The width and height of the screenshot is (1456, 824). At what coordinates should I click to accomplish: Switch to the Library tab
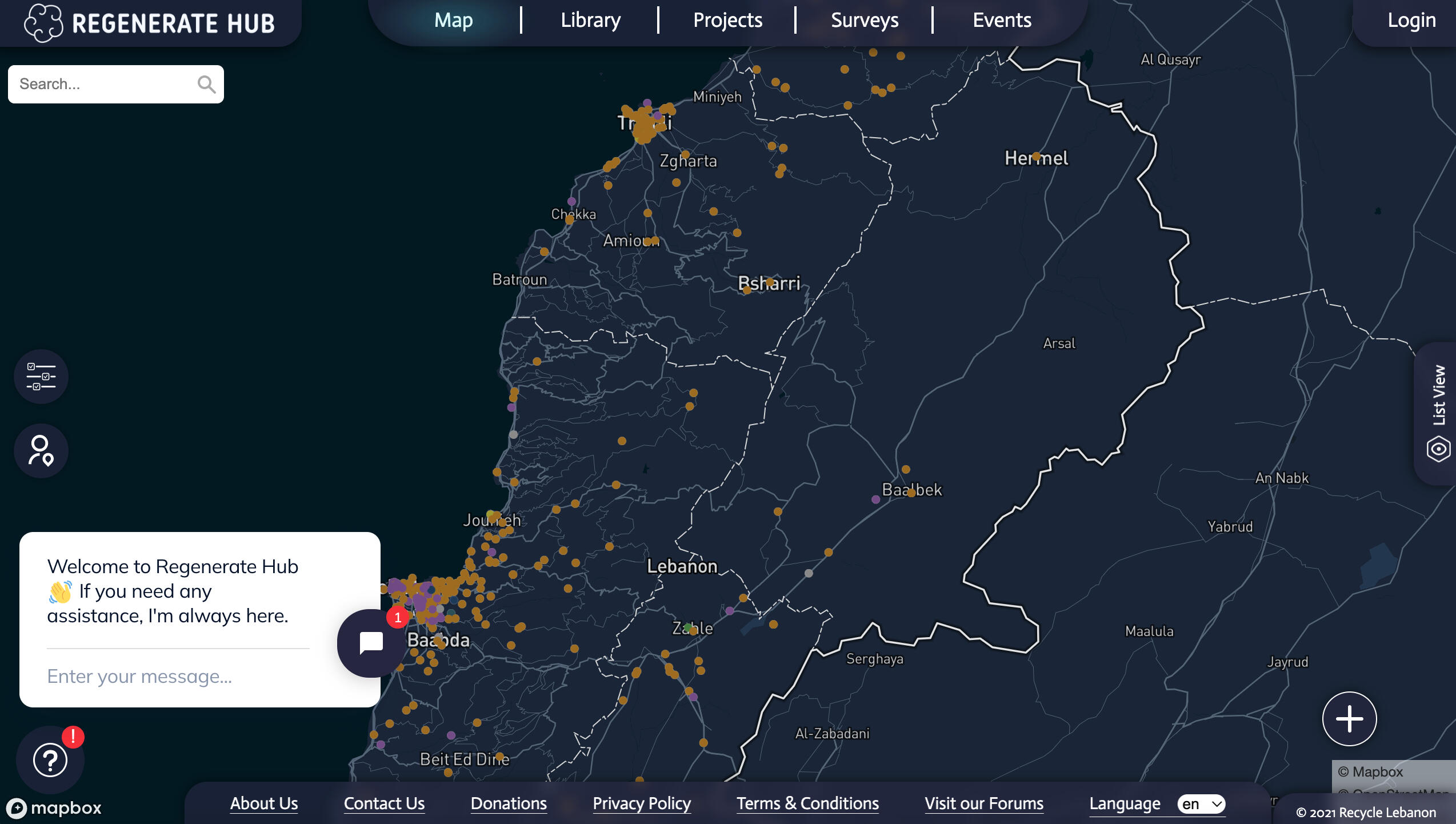pos(590,20)
